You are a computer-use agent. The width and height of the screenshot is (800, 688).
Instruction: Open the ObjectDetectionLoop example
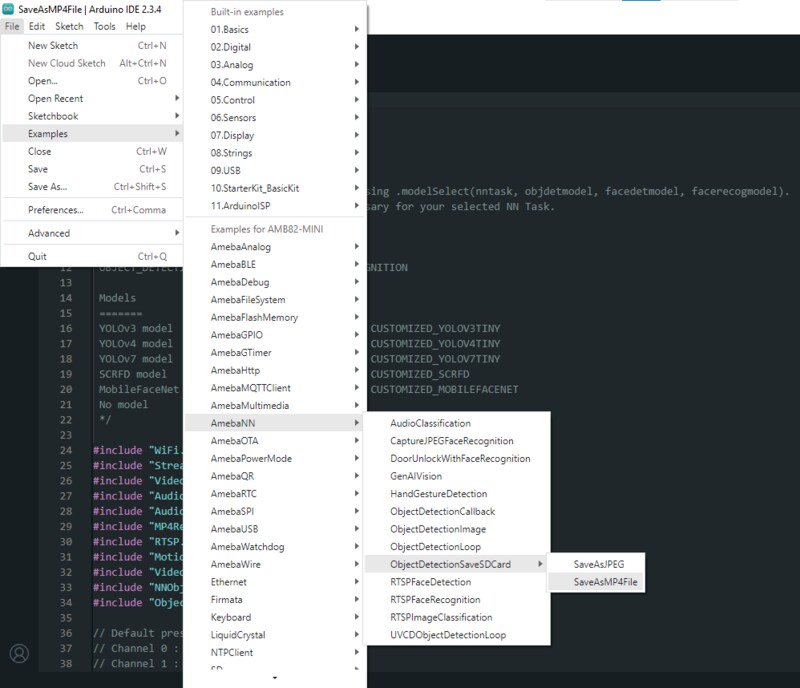pyautogui.click(x=457, y=547)
